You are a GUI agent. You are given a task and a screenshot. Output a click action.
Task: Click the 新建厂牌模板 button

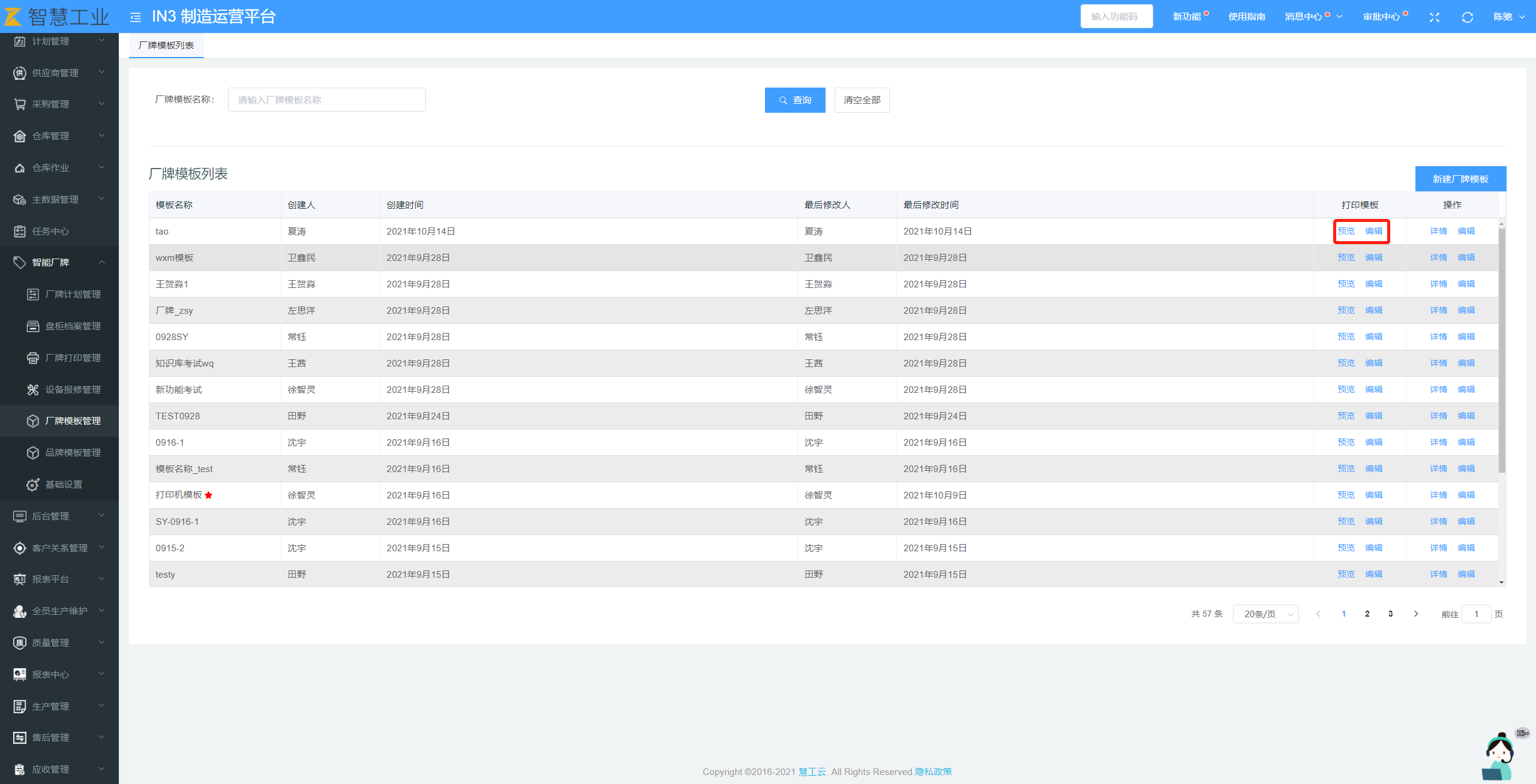[x=1460, y=179]
